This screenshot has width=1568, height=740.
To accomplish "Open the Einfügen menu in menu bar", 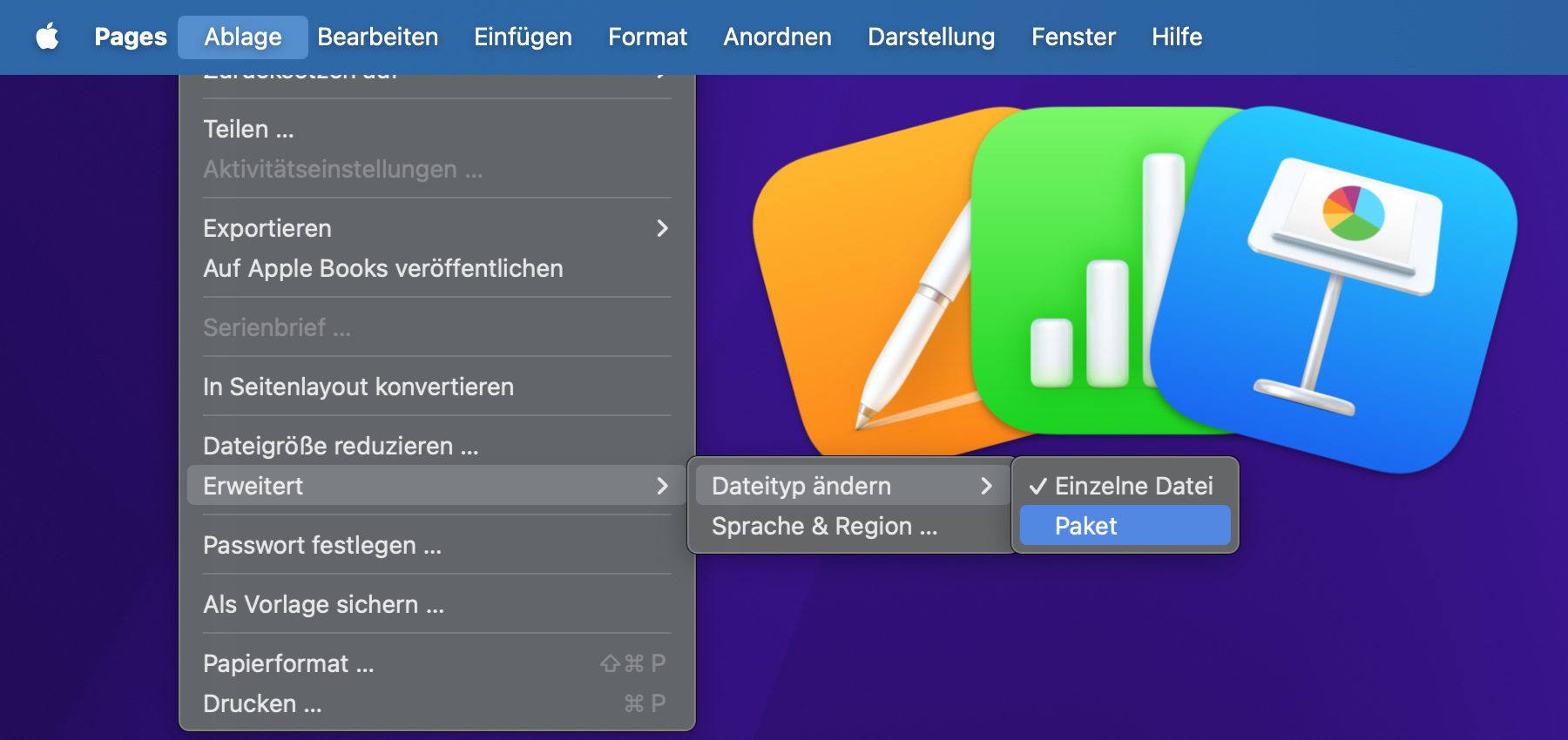I will (x=523, y=37).
